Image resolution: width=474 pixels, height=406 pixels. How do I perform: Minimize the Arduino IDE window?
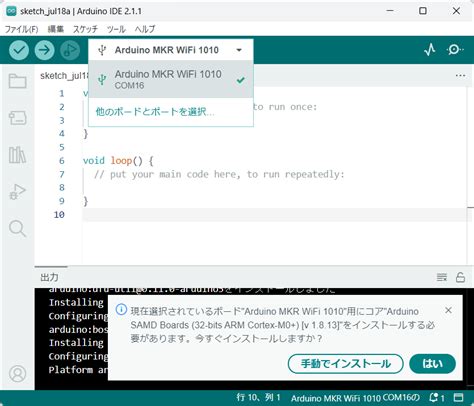point(390,11)
